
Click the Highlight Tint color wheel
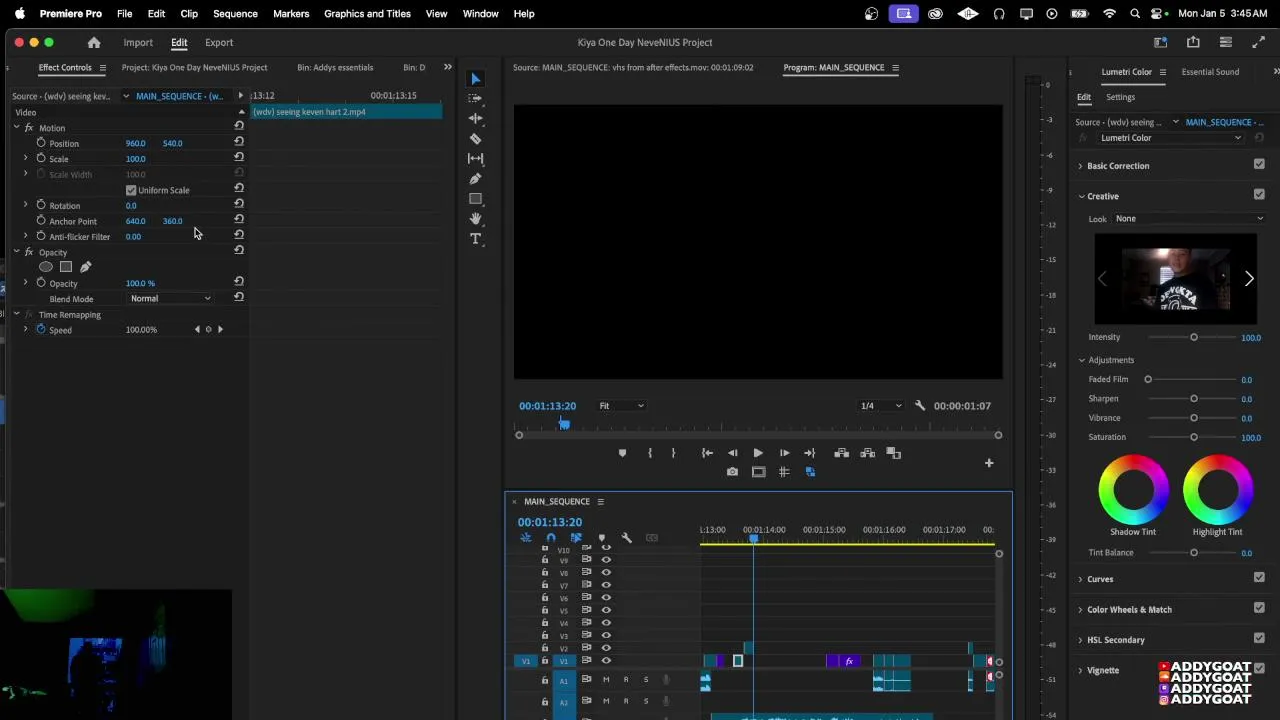1217,489
